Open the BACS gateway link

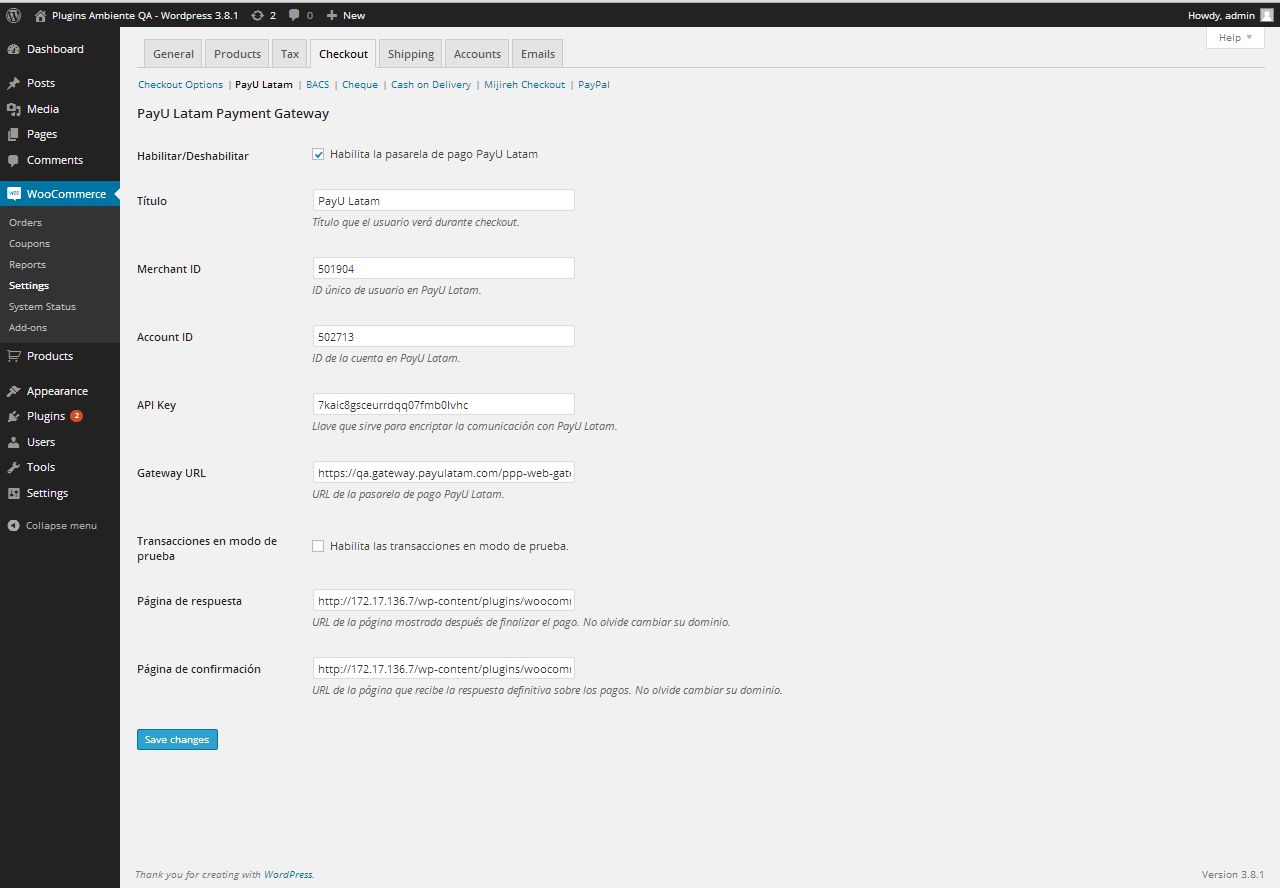317,85
